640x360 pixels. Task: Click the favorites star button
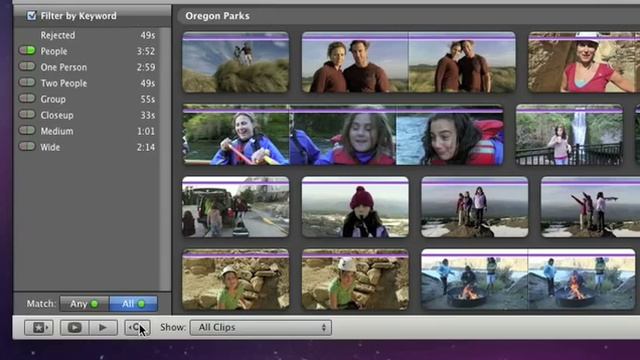[39, 327]
